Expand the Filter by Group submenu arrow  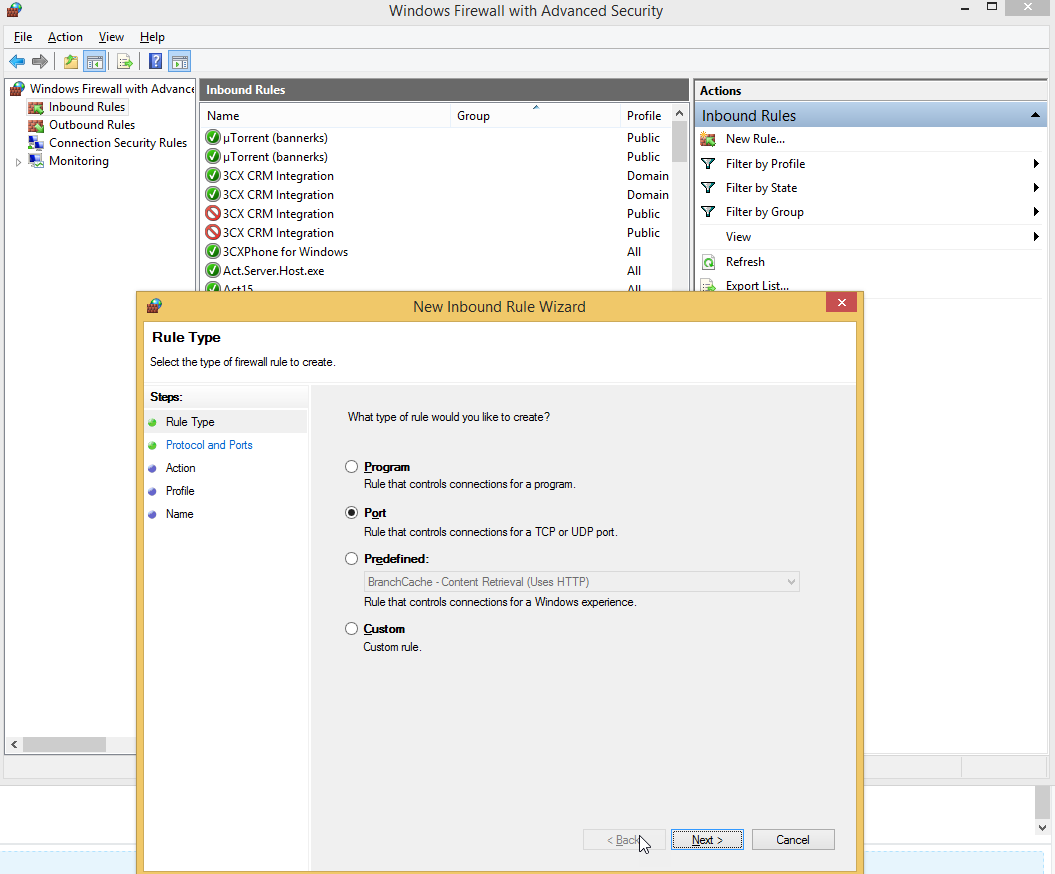pos(1036,212)
